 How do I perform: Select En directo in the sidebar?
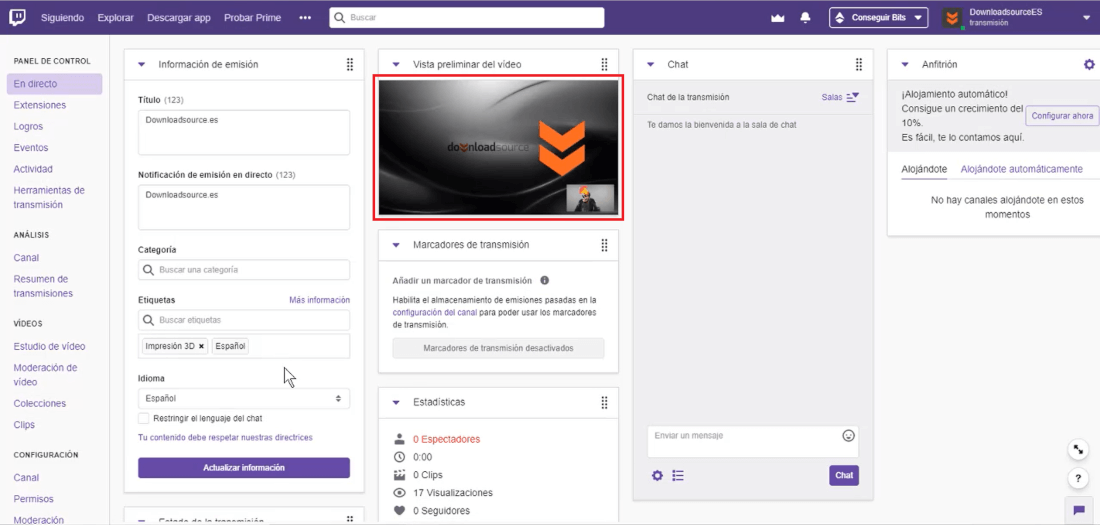coord(55,84)
